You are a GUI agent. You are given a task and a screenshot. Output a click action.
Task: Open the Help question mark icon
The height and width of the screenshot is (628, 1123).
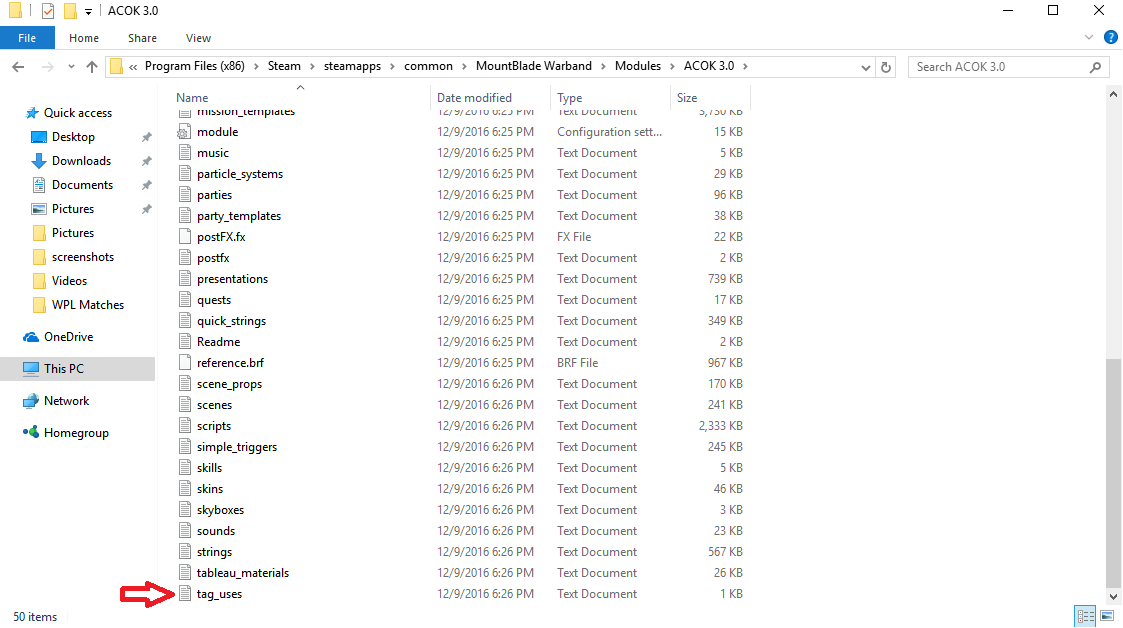(x=1111, y=37)
